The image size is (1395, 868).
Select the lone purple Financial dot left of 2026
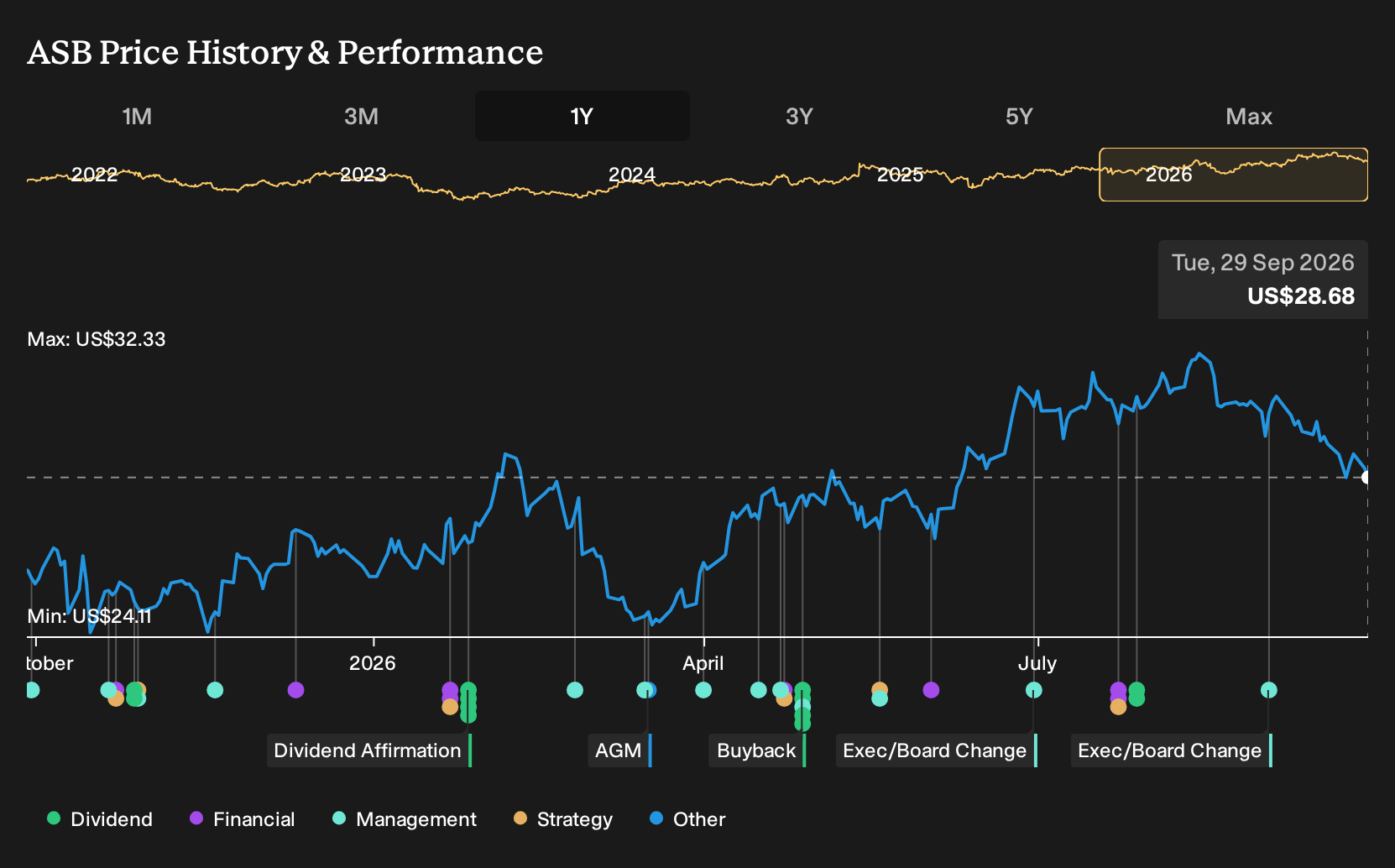click(295, 690)
